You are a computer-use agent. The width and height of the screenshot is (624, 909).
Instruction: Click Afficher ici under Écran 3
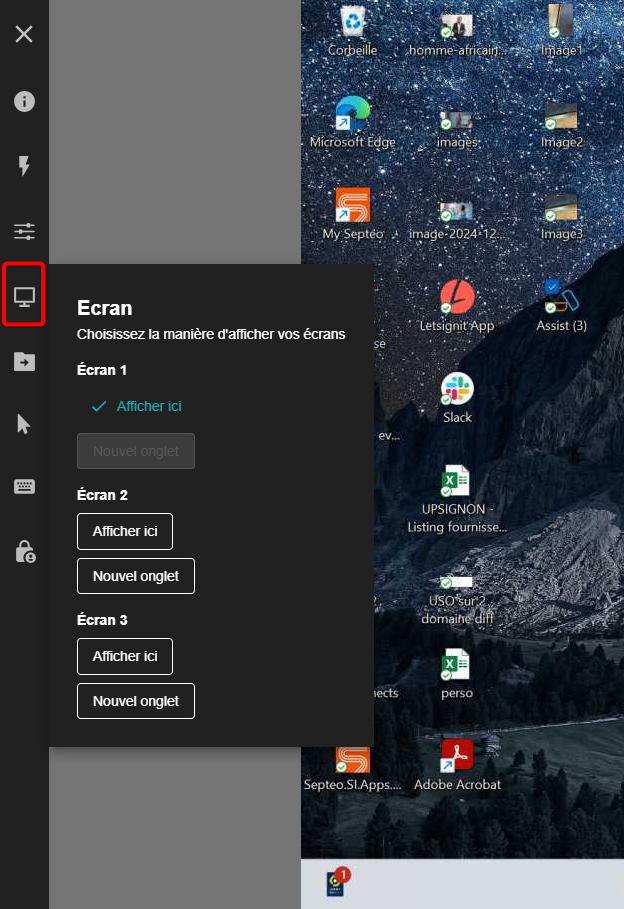pos(125,656)
